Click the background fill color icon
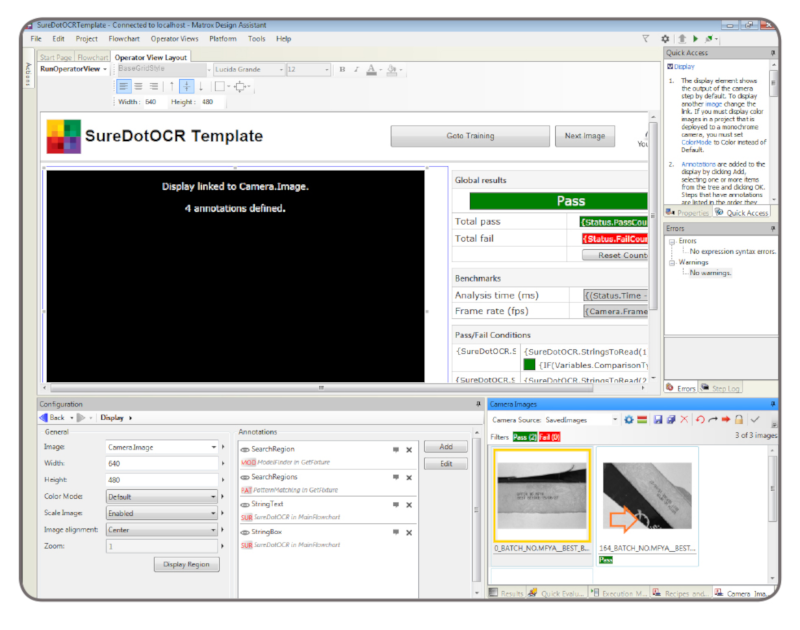Screen dimensions: 800x630 392,70
